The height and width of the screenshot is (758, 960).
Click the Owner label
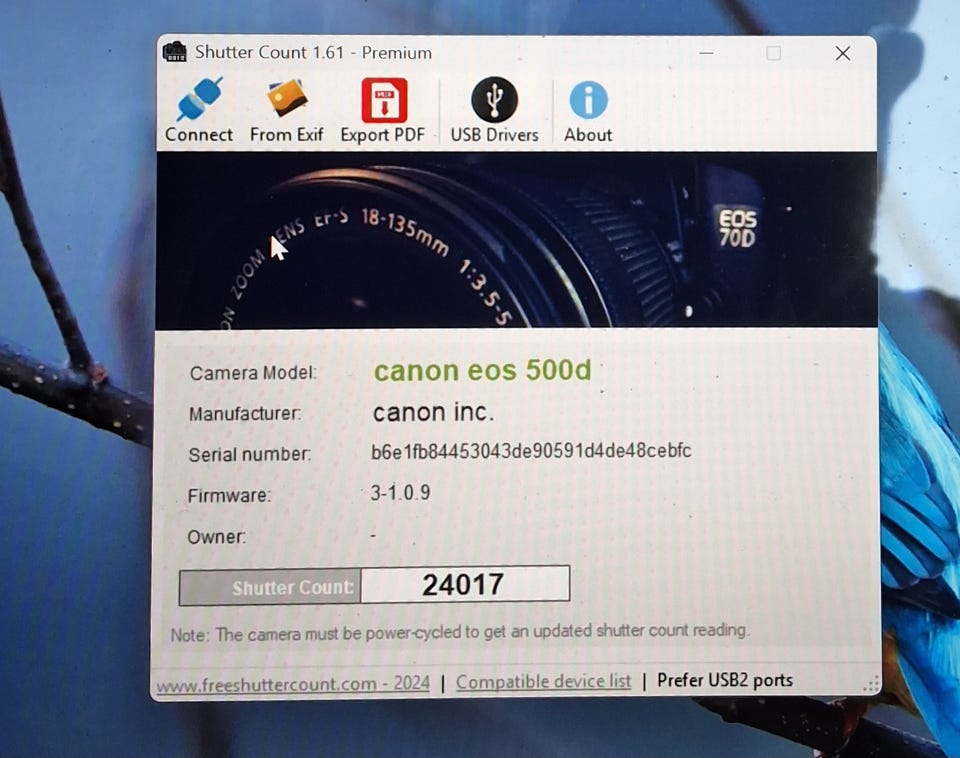click(216, 537)
